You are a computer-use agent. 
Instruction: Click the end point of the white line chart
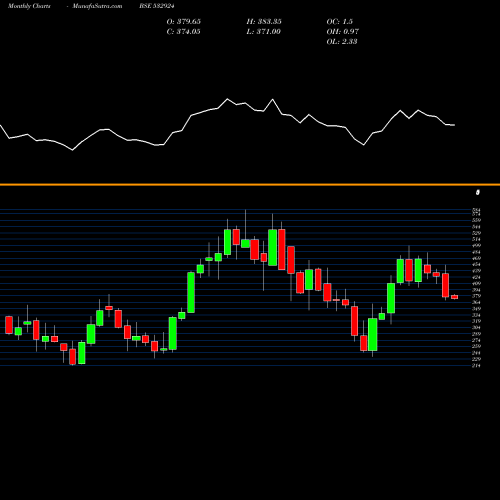454,125
